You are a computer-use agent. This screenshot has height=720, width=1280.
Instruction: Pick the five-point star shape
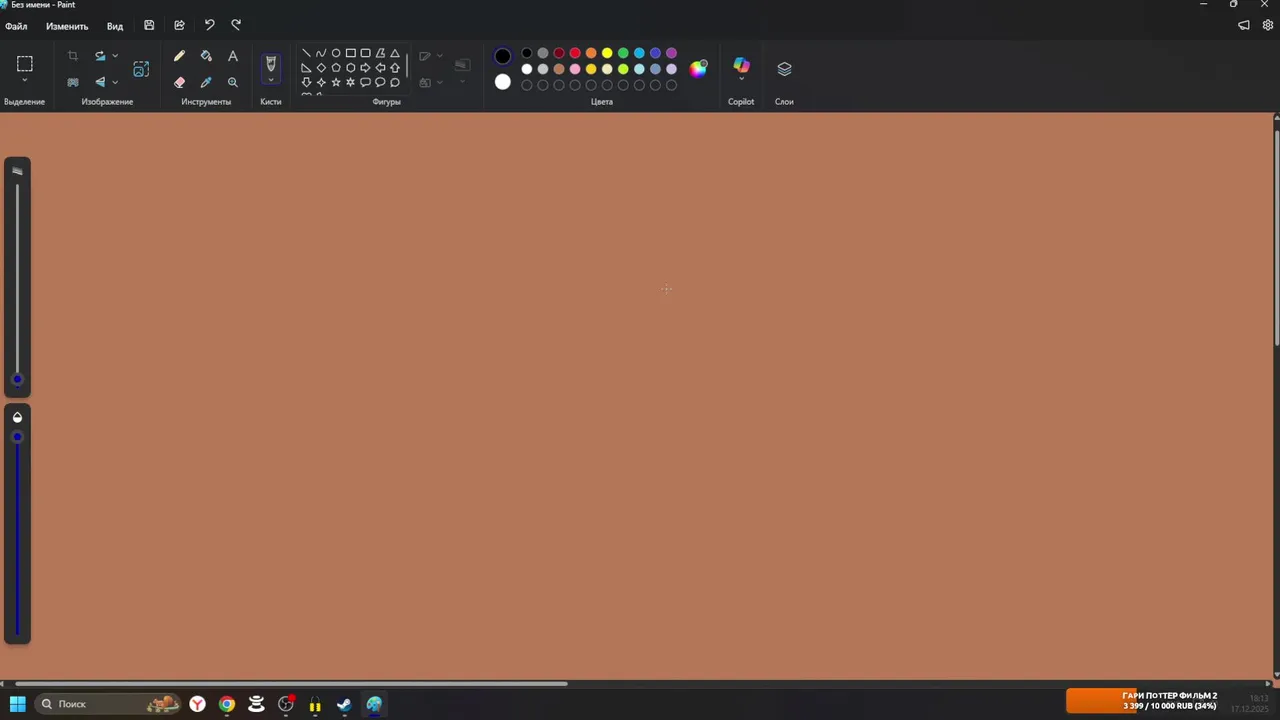click(336, 82)
